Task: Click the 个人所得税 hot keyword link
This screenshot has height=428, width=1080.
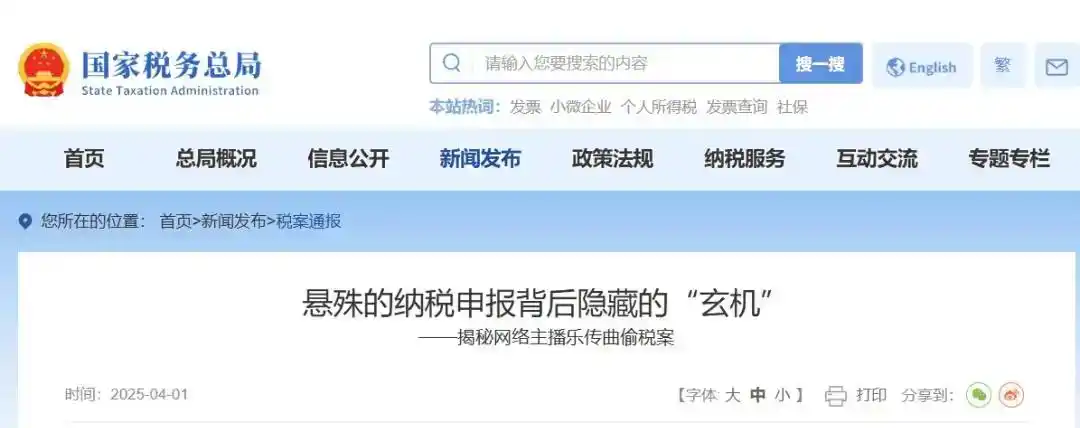Action: coord(658,107)
